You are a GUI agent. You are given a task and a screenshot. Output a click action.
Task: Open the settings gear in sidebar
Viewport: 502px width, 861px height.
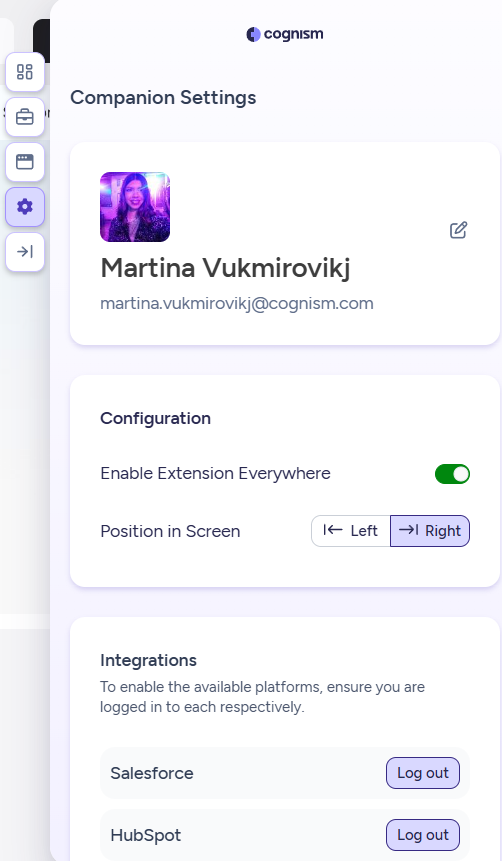coord(25,206)
